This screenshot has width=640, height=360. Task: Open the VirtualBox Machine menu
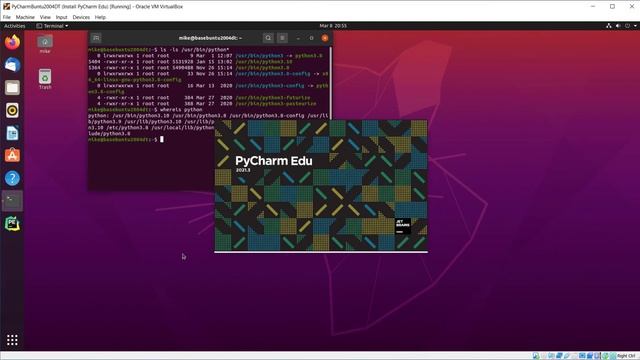click(25, 17)
